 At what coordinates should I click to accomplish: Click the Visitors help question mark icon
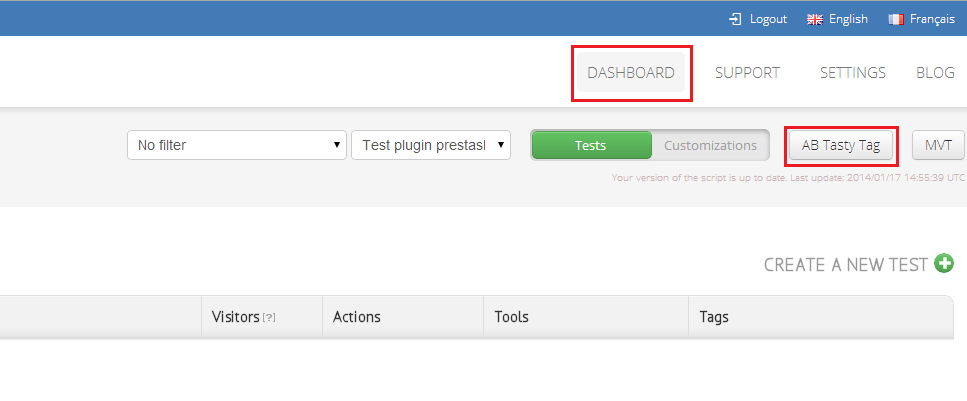tap(269, 318)
